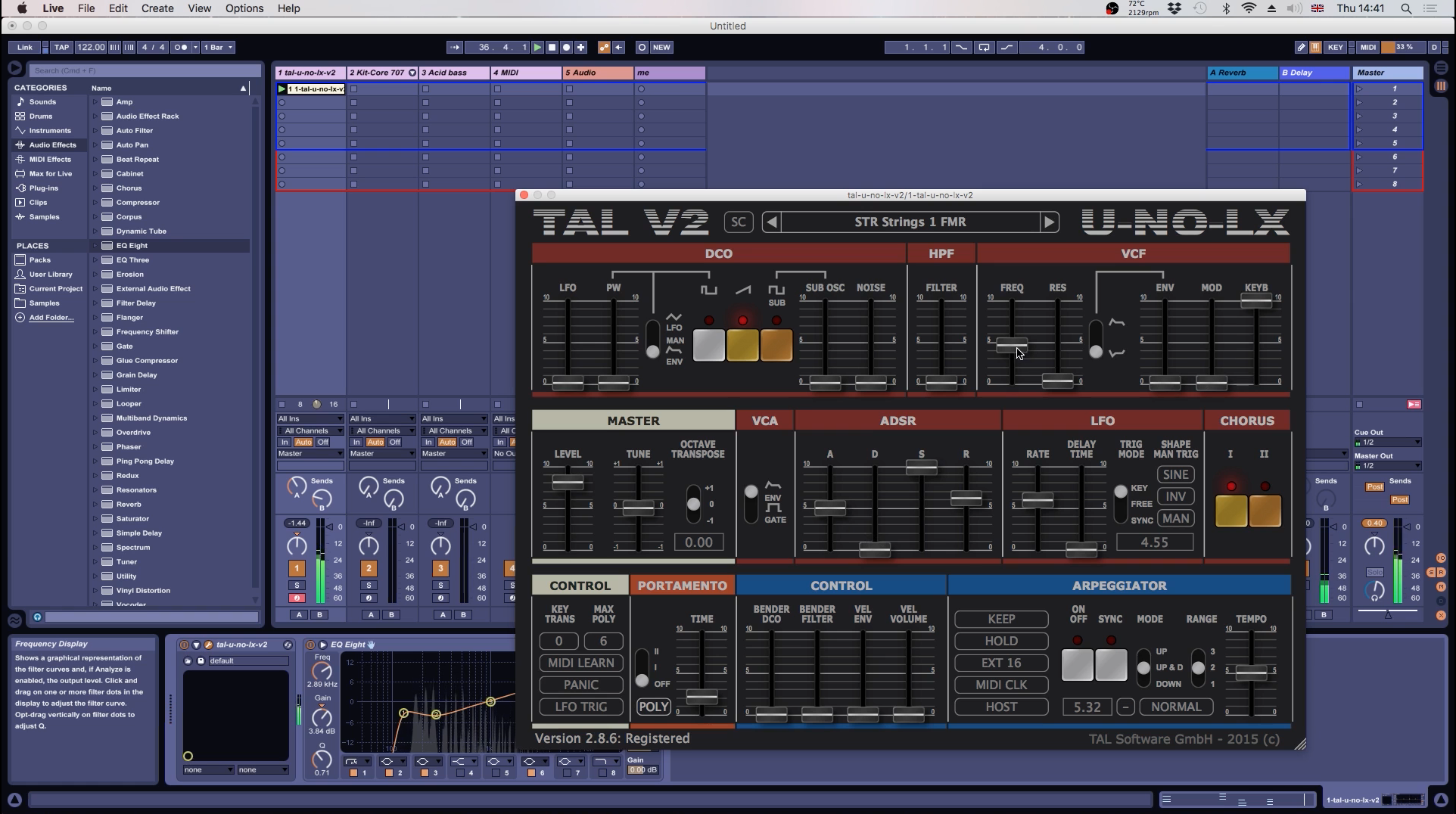The image size is (1456, 814).
Task: Toggle Chorus I button
Action: [1231, 511]
